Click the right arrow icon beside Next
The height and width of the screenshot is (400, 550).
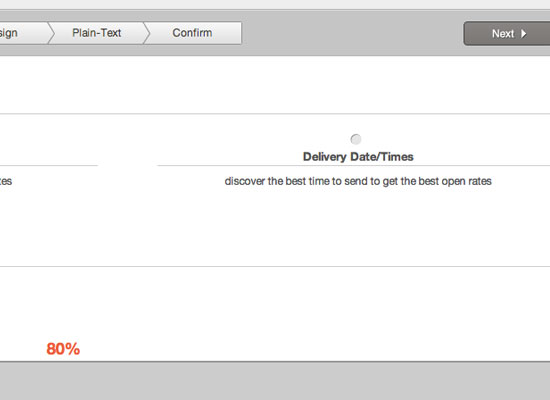[x=523, y=34]
